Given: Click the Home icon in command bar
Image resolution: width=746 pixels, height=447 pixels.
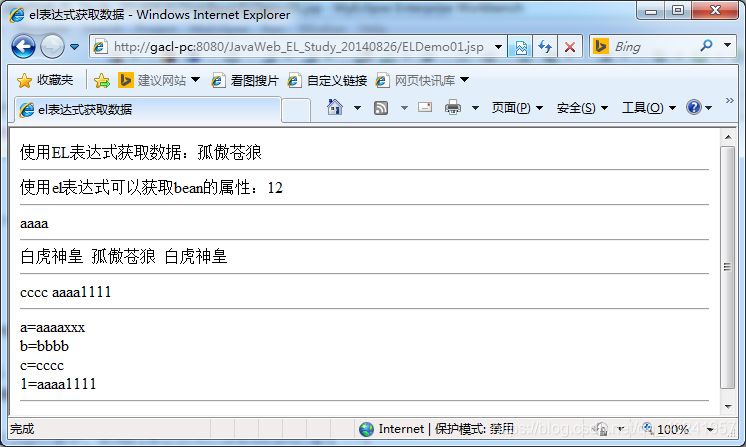Looking at the screenshot, I should tap(335, 107).
